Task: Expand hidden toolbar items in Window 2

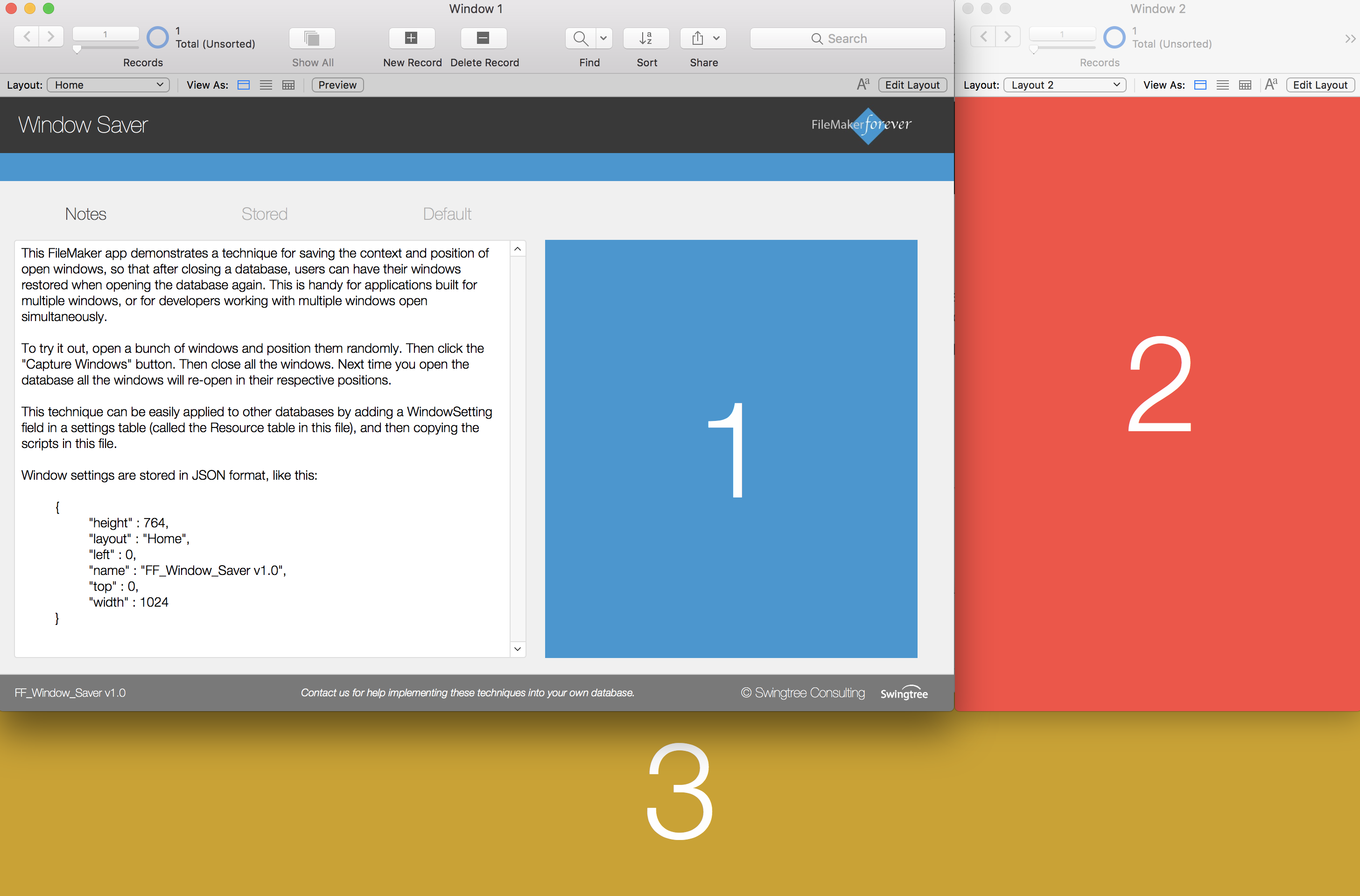Action: coord(1350,39)
